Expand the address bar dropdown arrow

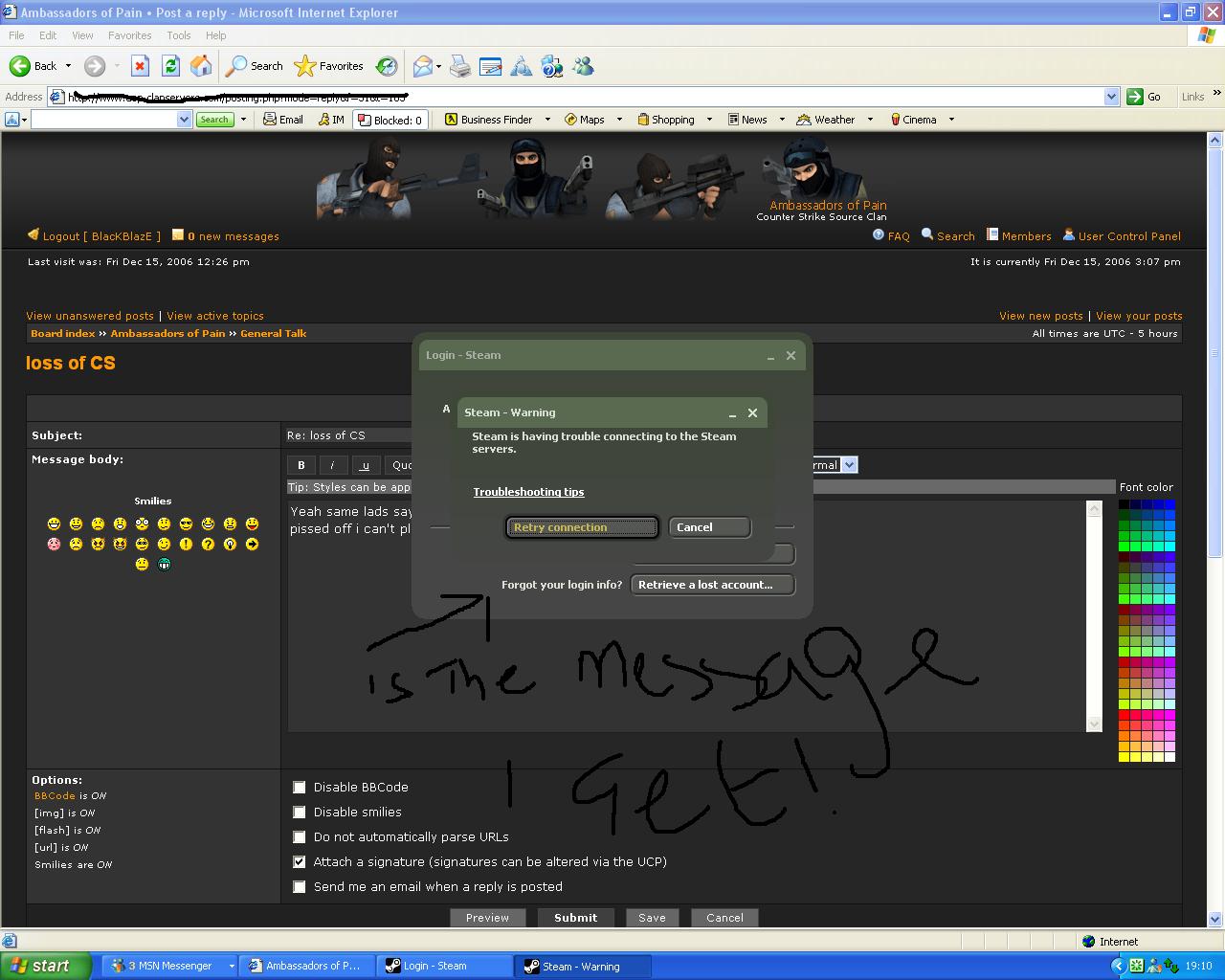click(1111, 97)
